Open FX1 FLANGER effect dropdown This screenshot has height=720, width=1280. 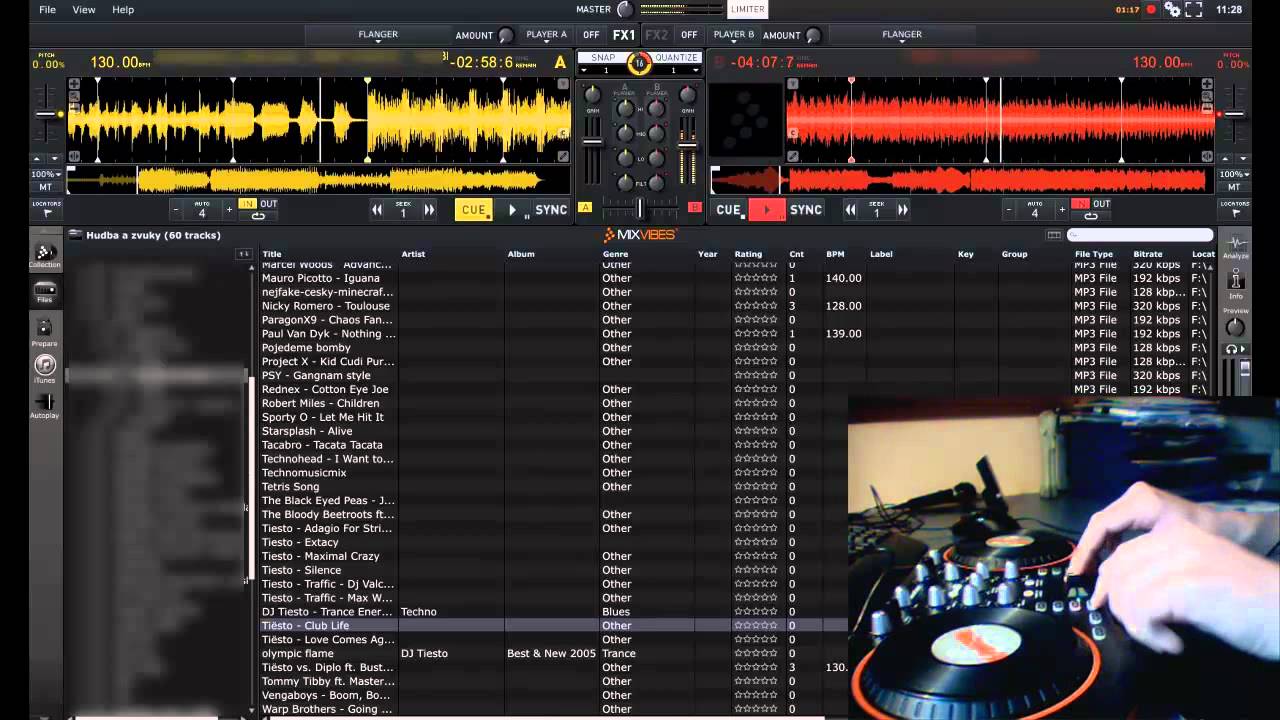click(378, 35)
